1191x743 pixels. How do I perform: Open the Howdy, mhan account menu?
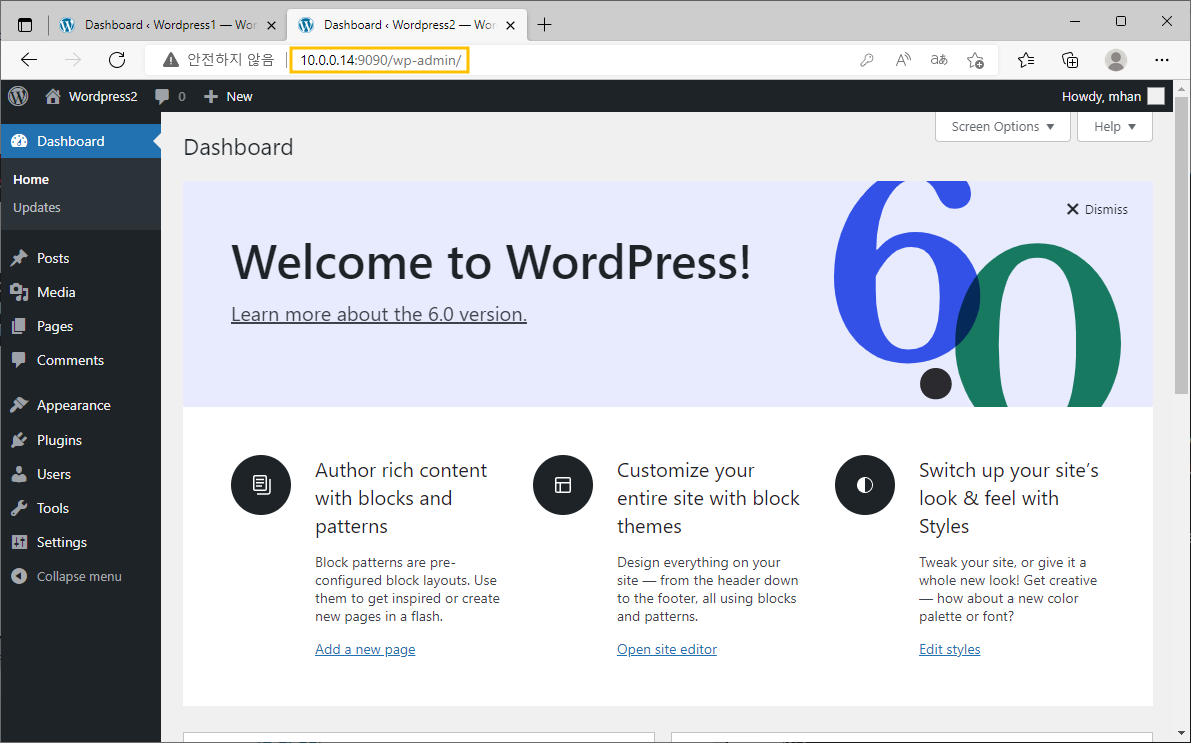[1113, 96]
